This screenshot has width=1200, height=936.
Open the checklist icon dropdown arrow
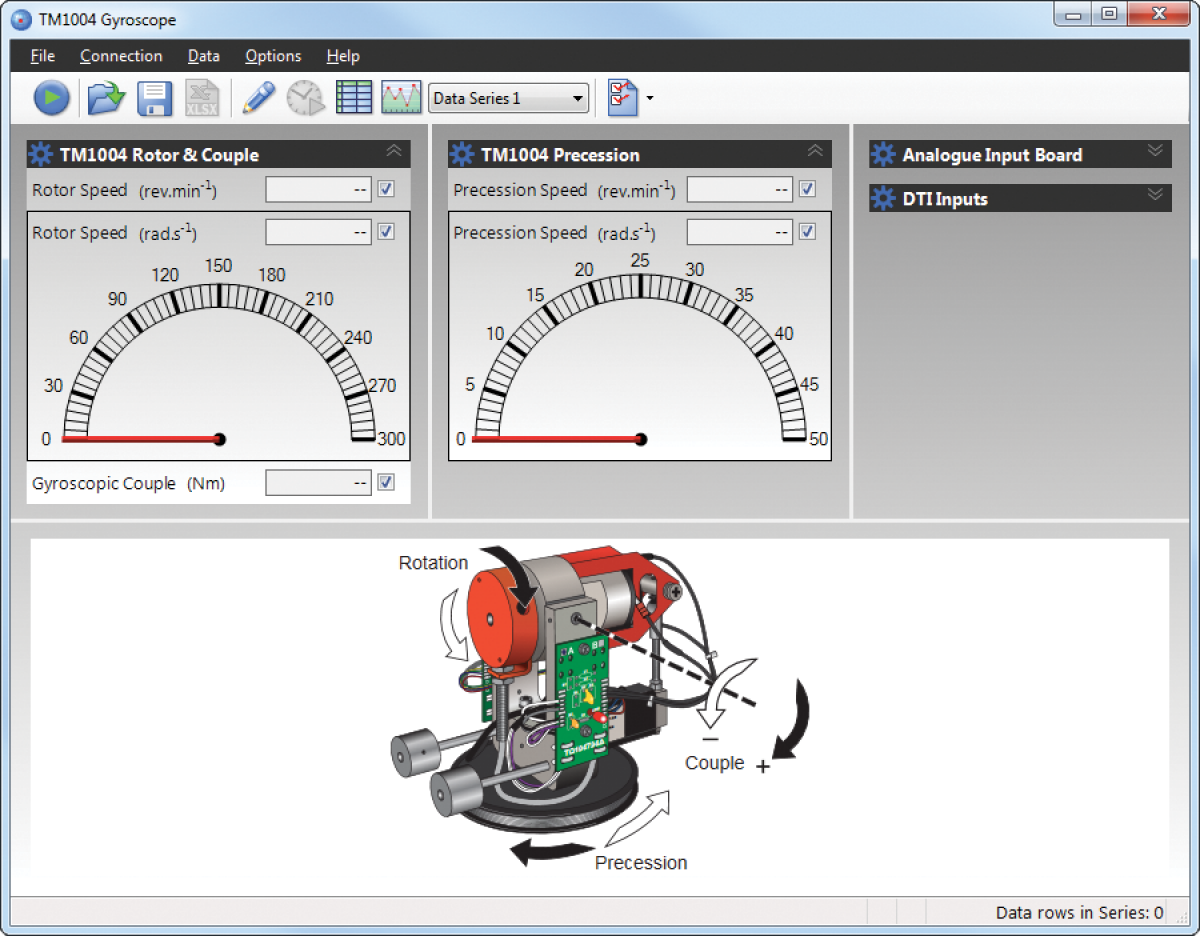coord(650,98)
